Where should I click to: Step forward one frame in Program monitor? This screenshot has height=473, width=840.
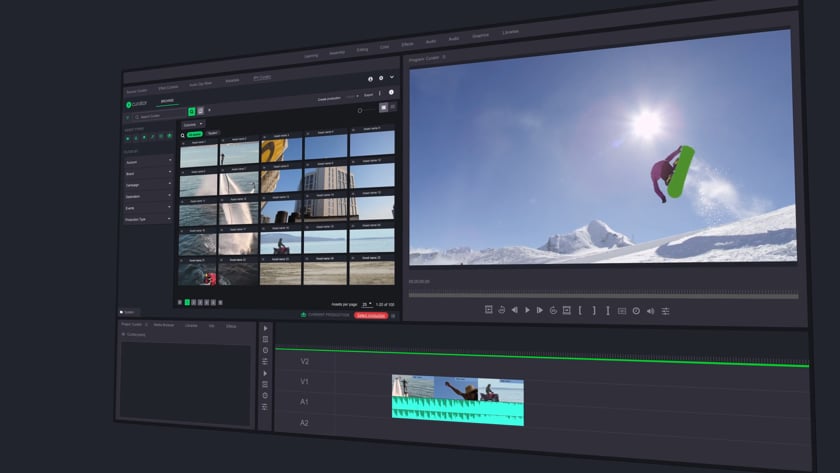click(x=540, y=310)
